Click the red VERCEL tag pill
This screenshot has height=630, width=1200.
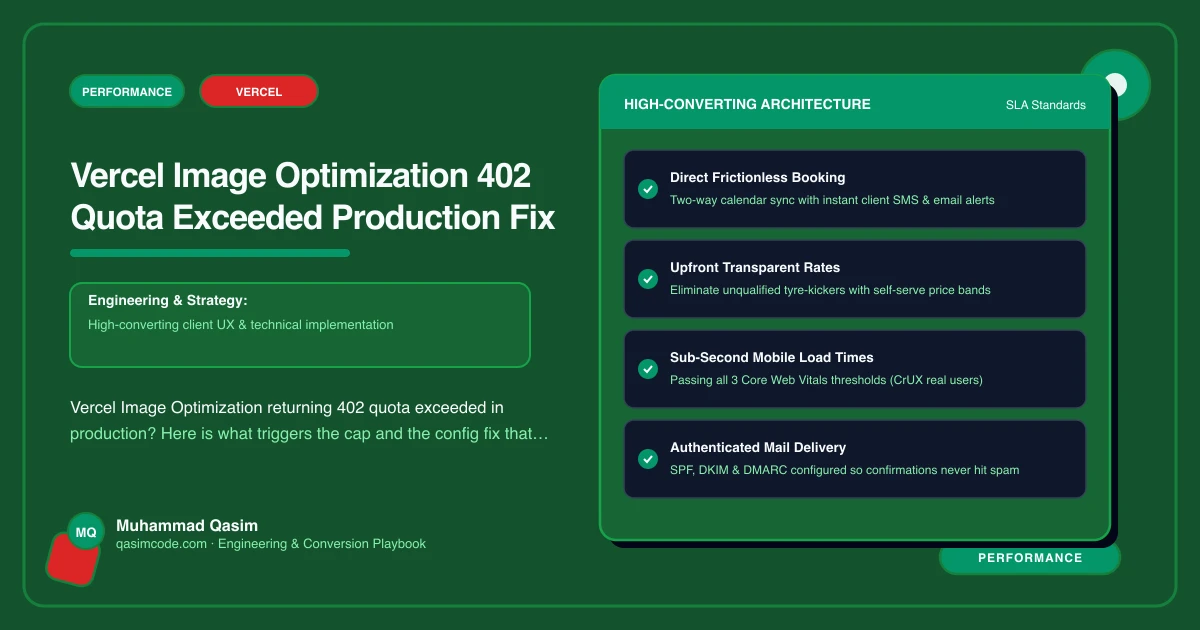pyautogui.click(x=259, y=91)
